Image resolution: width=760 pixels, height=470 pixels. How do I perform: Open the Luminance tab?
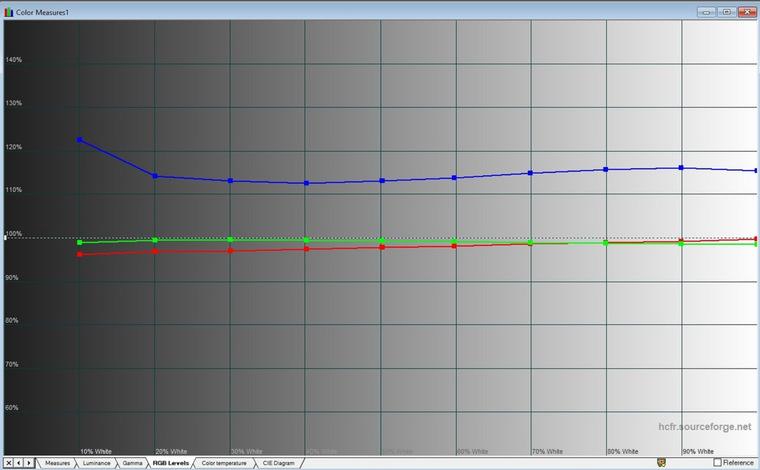[x=96, y=463]
